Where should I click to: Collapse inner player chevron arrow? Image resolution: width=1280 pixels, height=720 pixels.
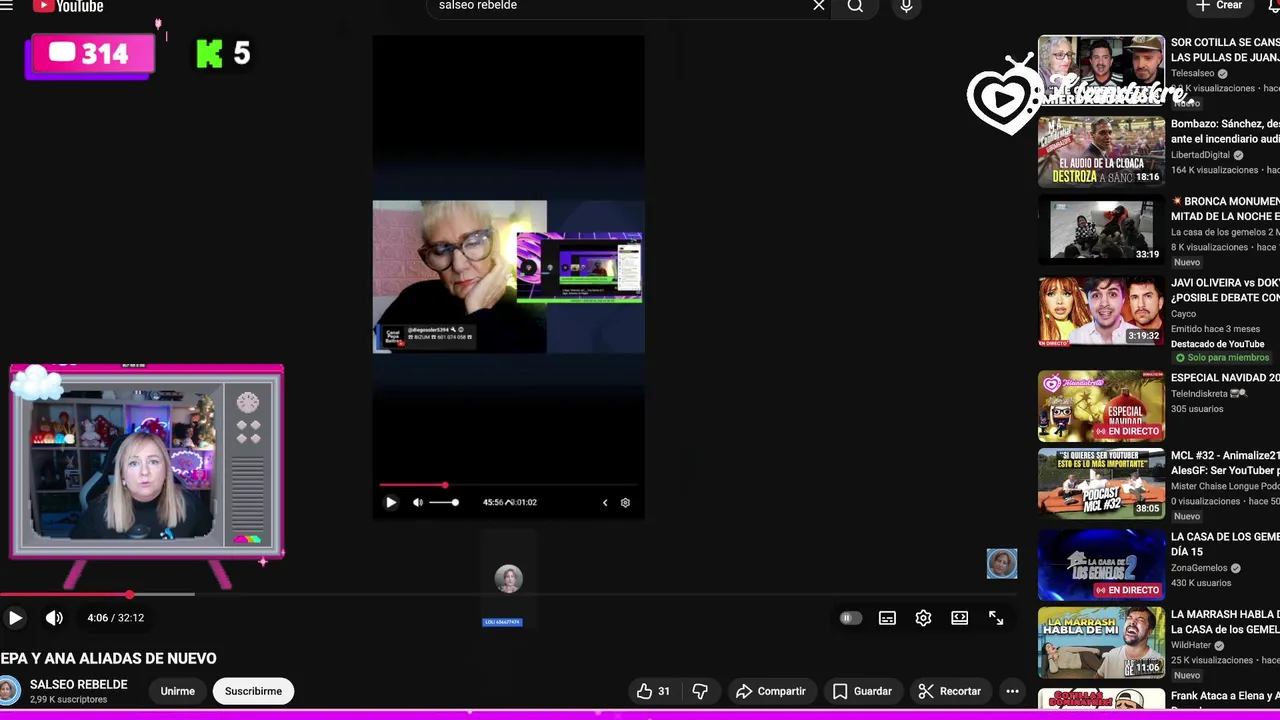[605, 502]
